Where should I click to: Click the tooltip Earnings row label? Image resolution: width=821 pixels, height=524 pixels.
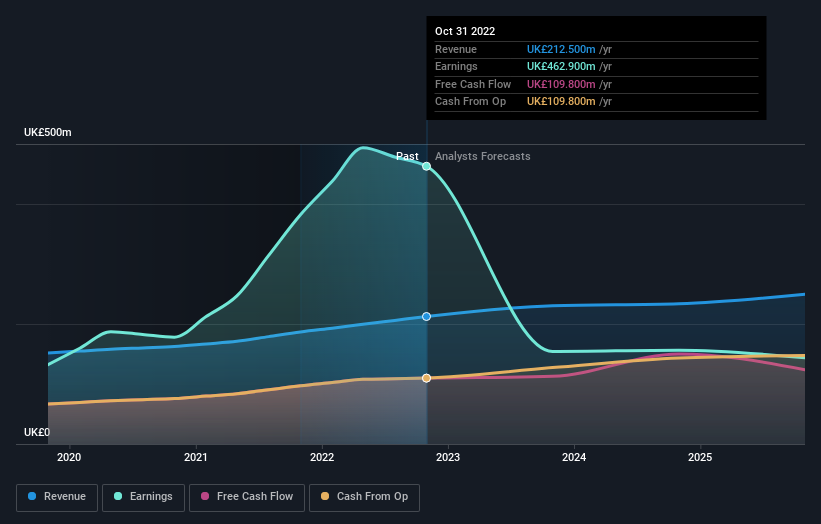pyautogui.click(x=456, y=66)
